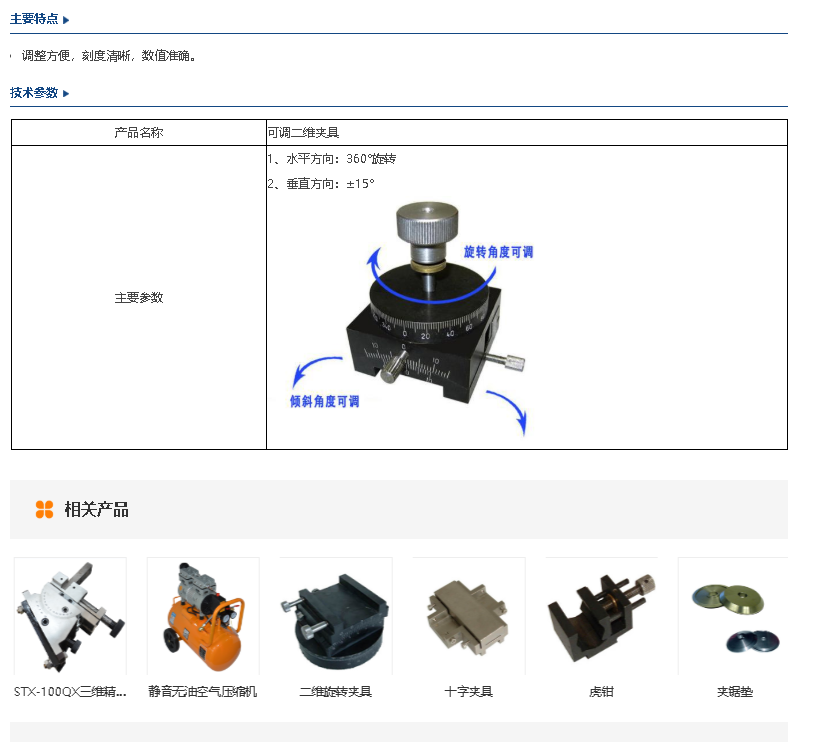Open the 二维旋转夹具 product picture
The image size is (822, 742).
pos(336,616)
